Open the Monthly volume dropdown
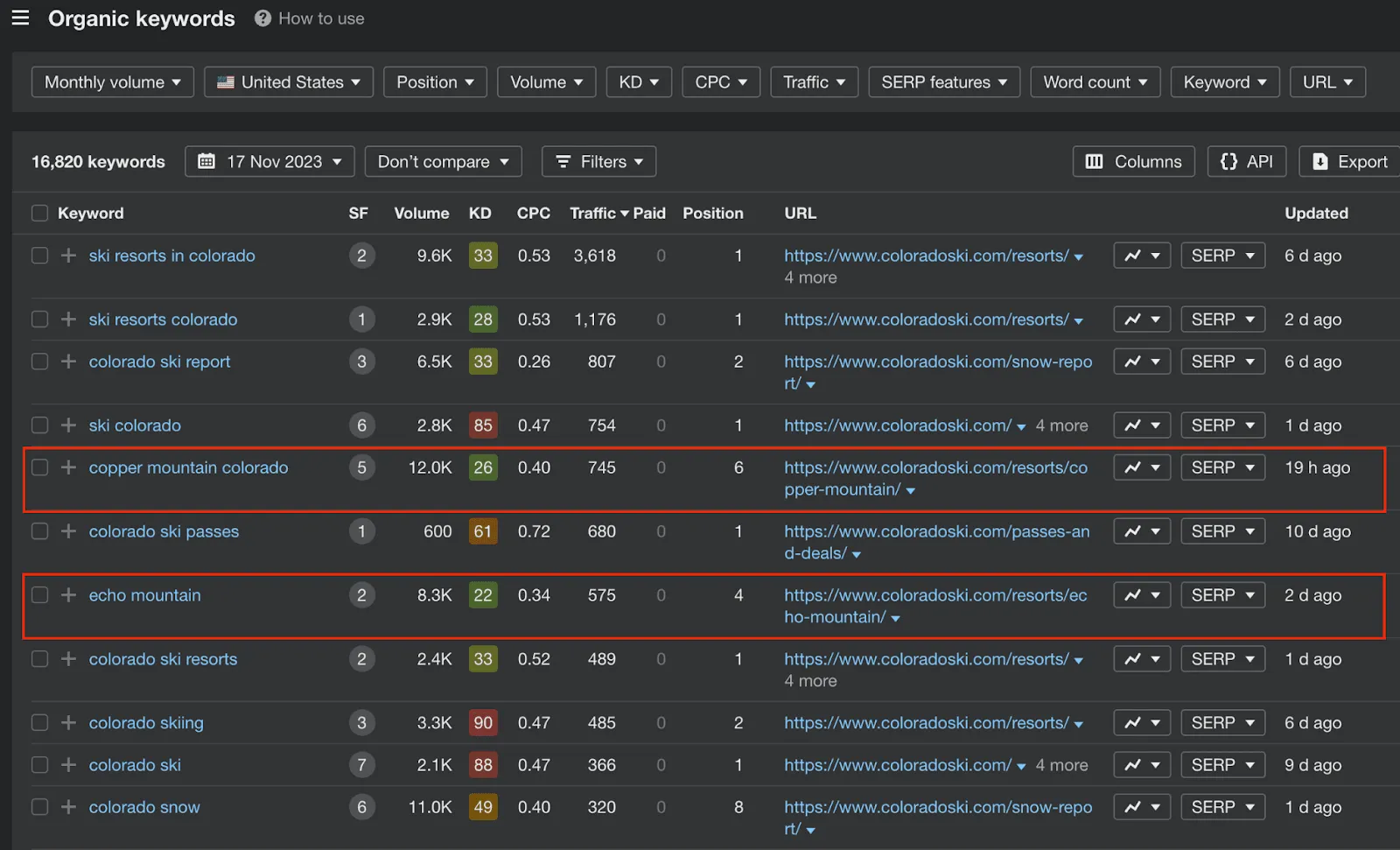This screenshot has width=1400, height=850. pyautogui.click(x=112, y=81)
